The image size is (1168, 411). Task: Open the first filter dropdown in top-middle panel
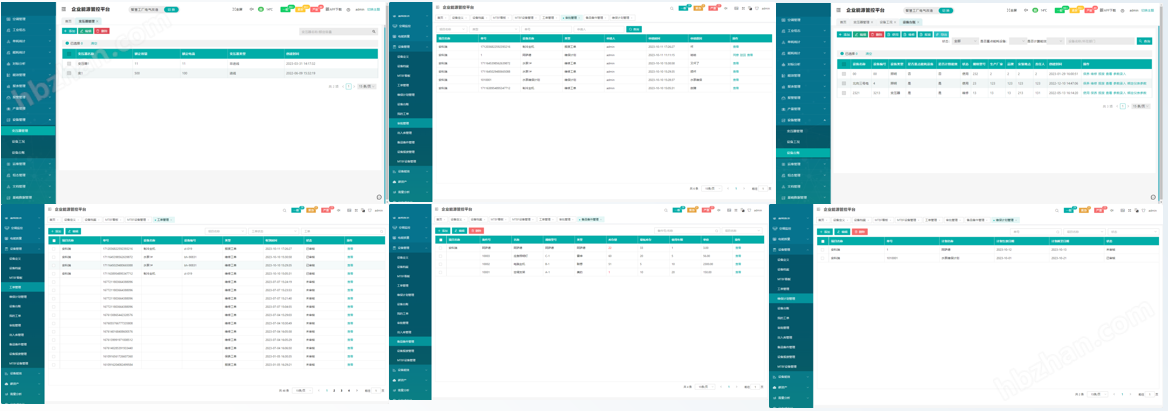click(452, 29)
